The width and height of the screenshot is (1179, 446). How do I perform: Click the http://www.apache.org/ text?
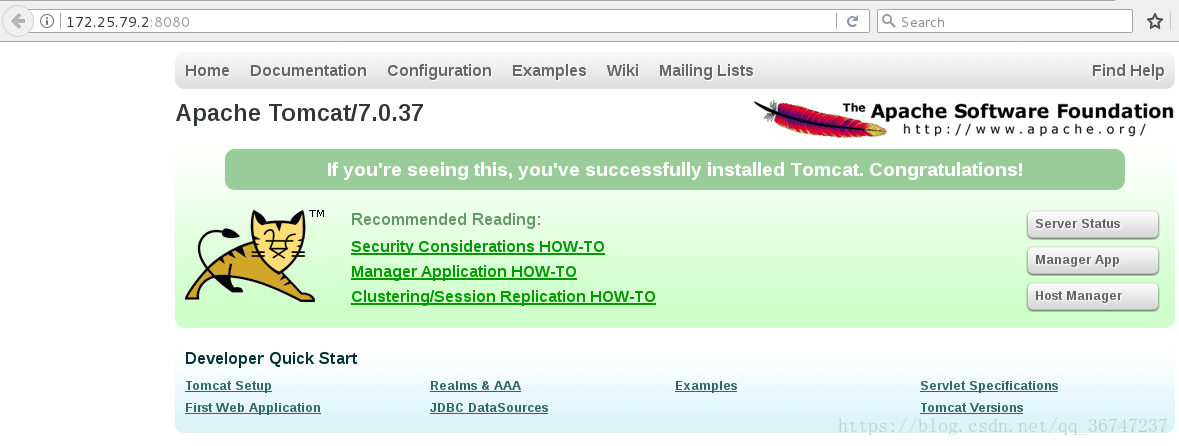pyautogui.click(x=1024, y=129)
